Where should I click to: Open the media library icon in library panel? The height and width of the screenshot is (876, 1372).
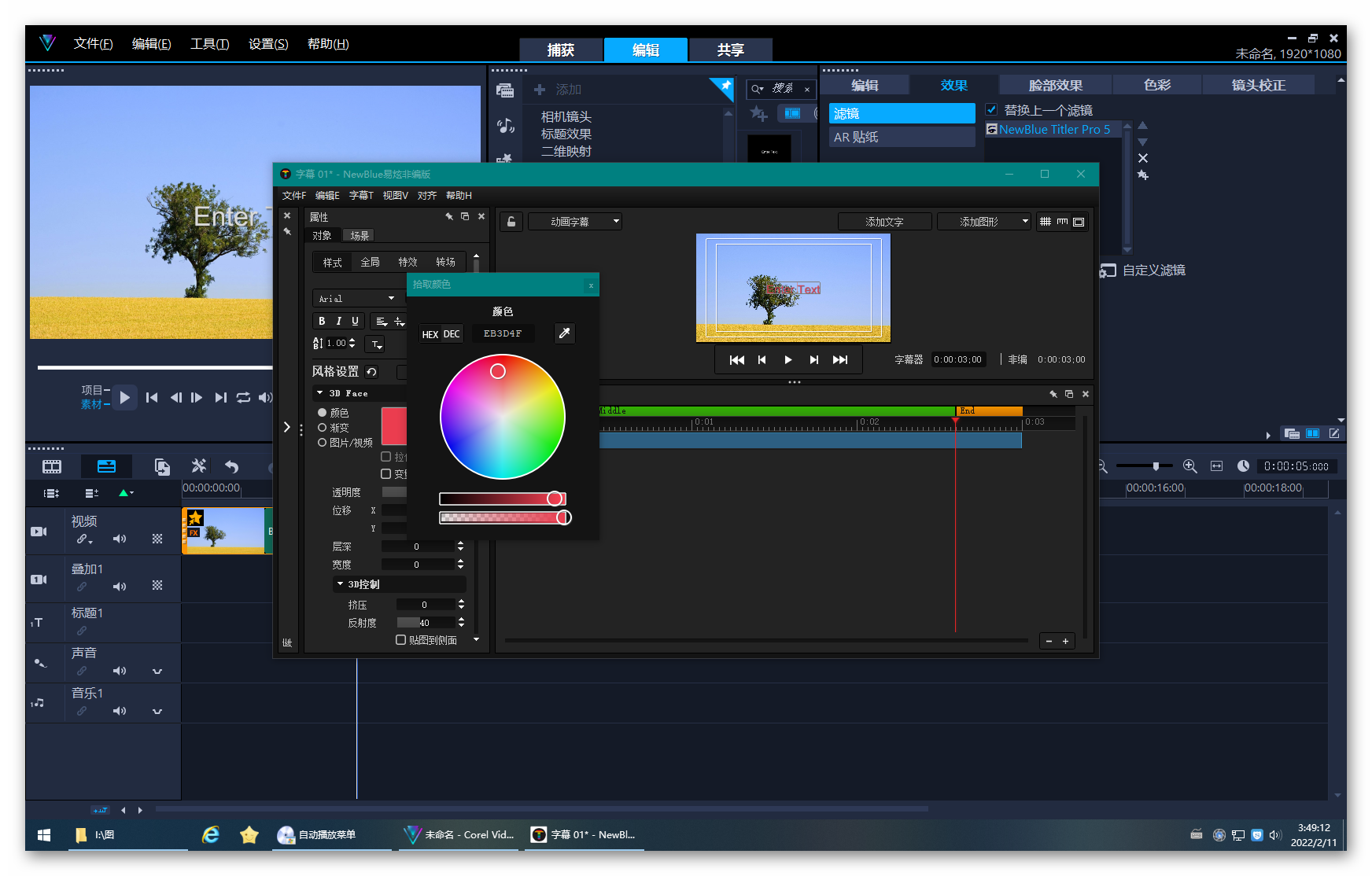pyautogui.click(x=505, y=90)
